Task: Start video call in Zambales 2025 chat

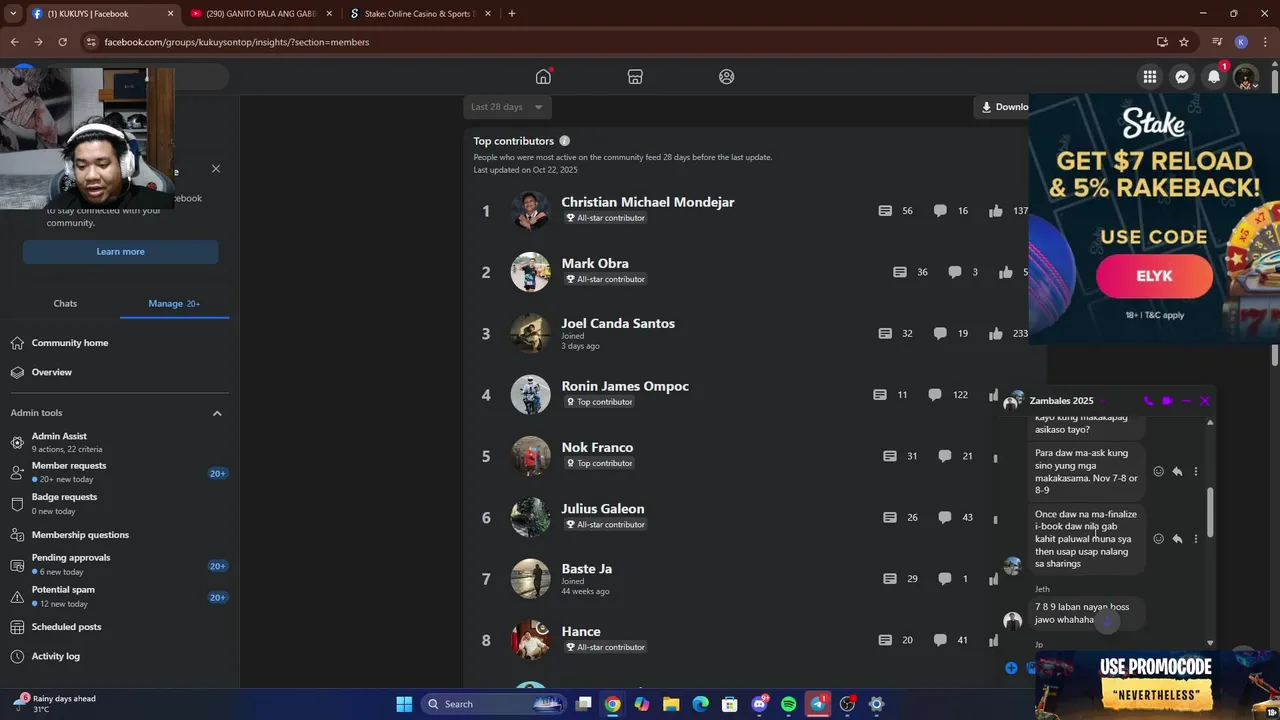Action: [1167, 401]
